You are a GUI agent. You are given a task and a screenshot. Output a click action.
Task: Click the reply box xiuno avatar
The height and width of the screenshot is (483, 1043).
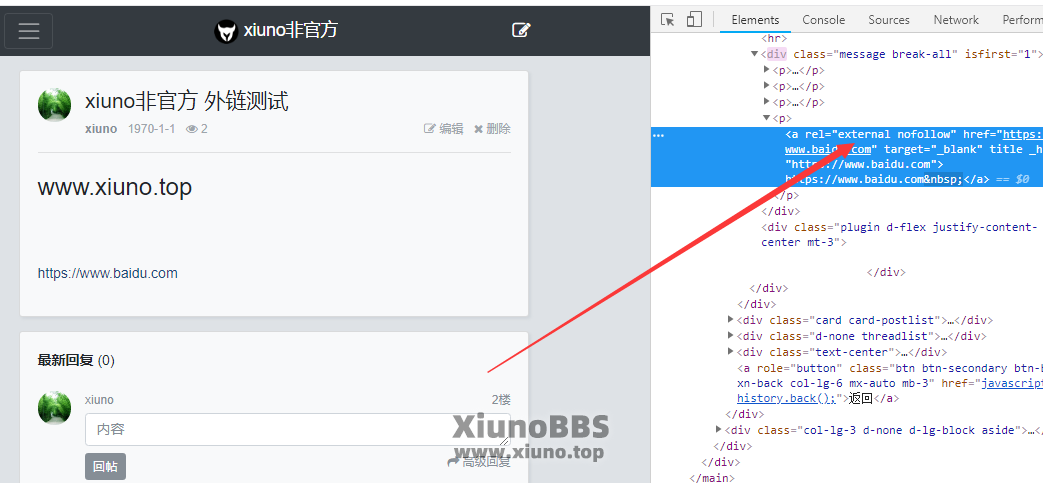point(55,408)
